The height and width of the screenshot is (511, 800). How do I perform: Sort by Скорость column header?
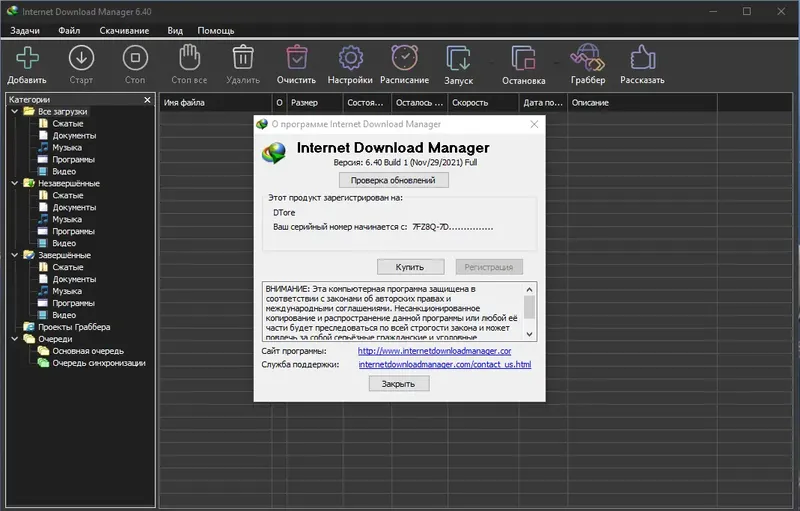[x=484, y=103]
